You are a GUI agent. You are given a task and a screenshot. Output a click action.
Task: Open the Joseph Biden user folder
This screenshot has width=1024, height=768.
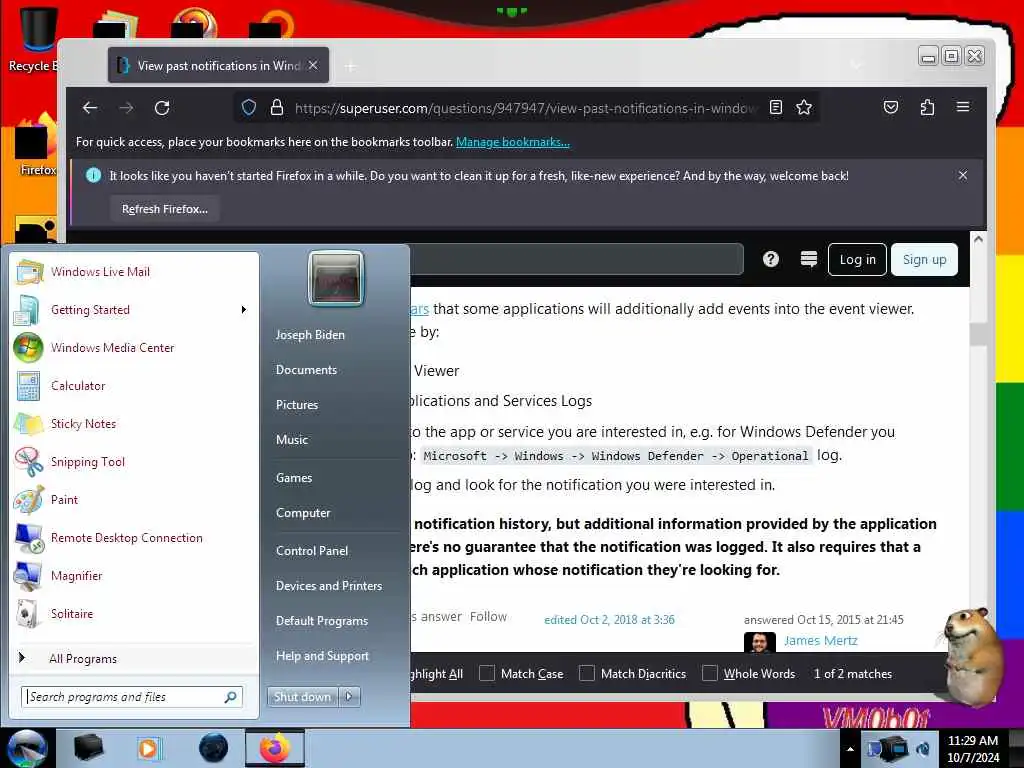[310, 334]
